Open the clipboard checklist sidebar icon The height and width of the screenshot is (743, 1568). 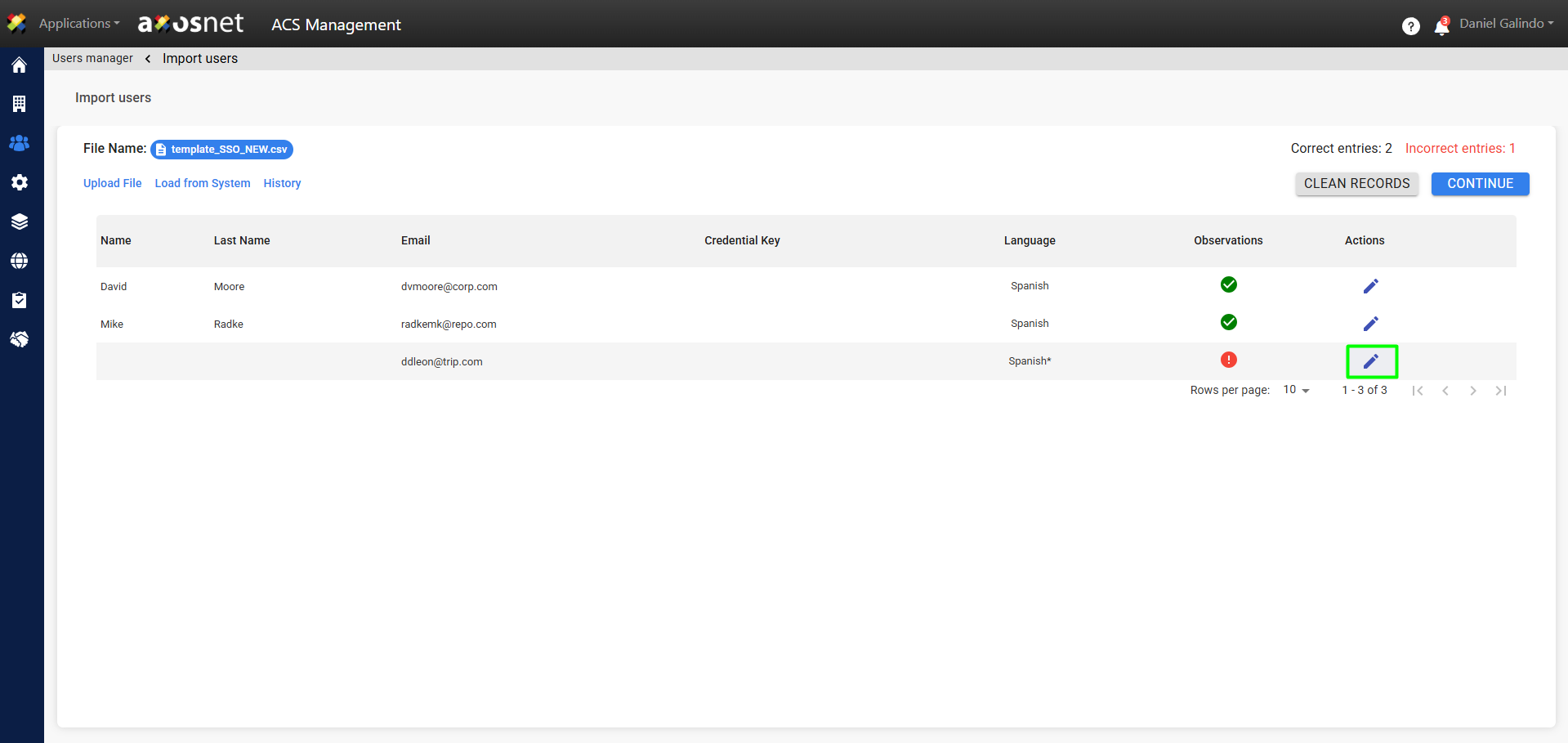20,300
